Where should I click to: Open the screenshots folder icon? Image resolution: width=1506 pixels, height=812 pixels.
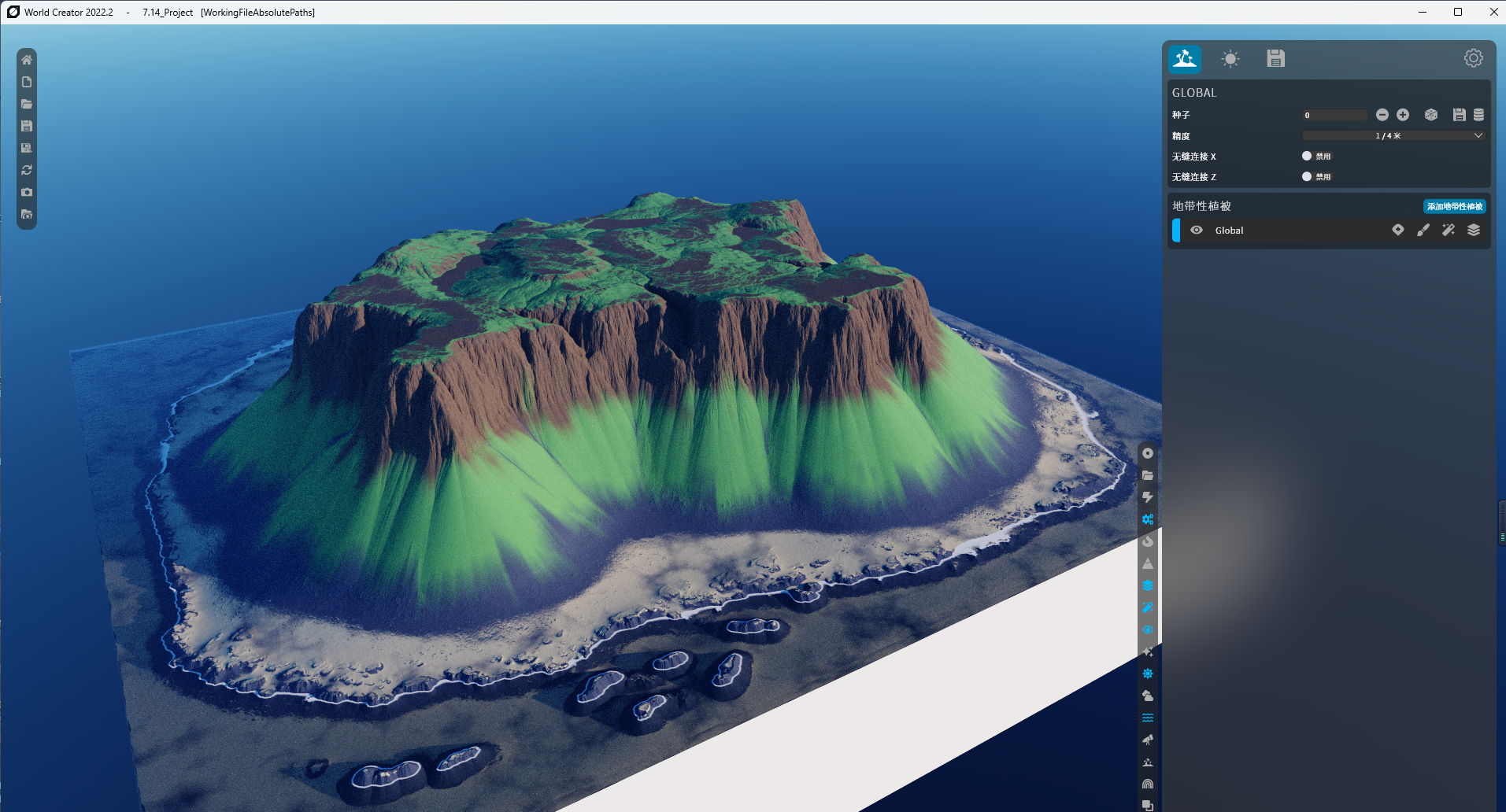(27, 214)
